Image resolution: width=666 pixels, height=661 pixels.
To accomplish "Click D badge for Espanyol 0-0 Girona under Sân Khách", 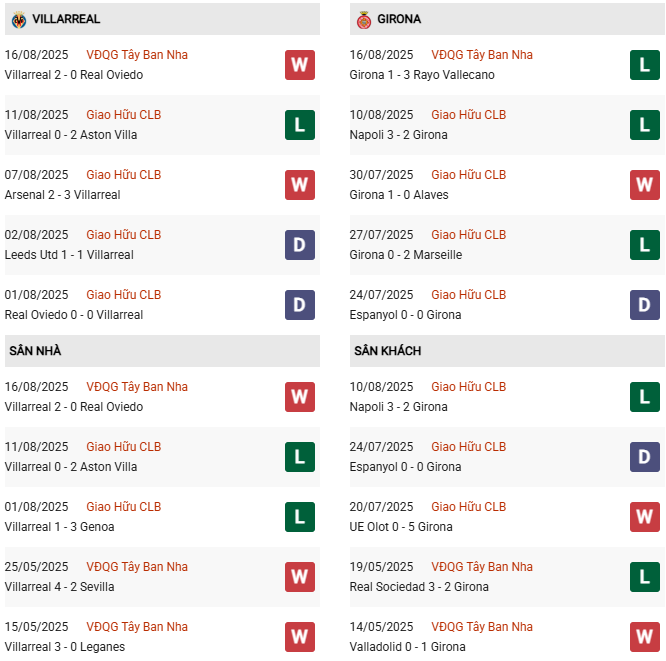I will pos(644,457).
